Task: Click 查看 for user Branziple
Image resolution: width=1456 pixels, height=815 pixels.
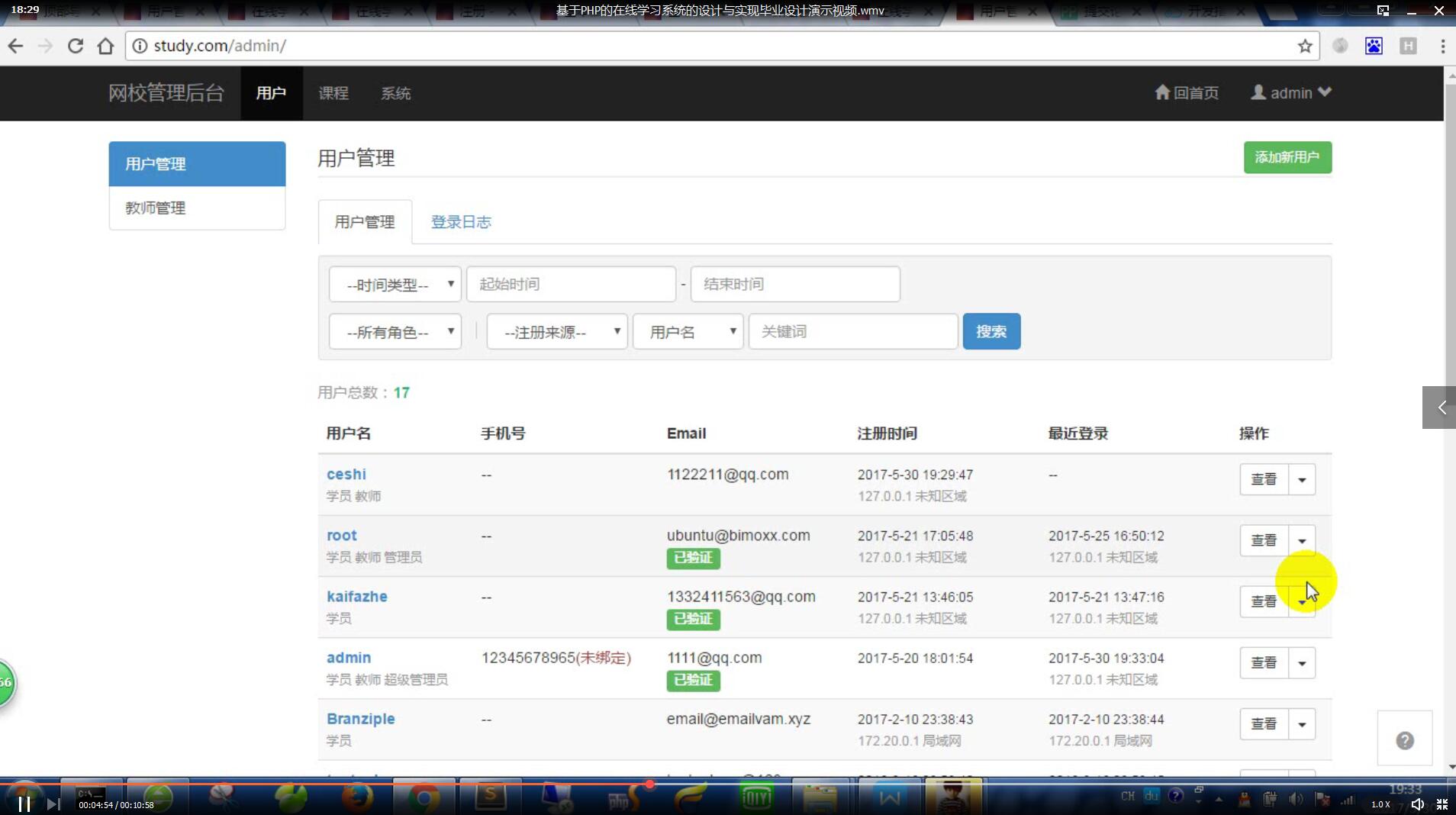Action: 1264,723
